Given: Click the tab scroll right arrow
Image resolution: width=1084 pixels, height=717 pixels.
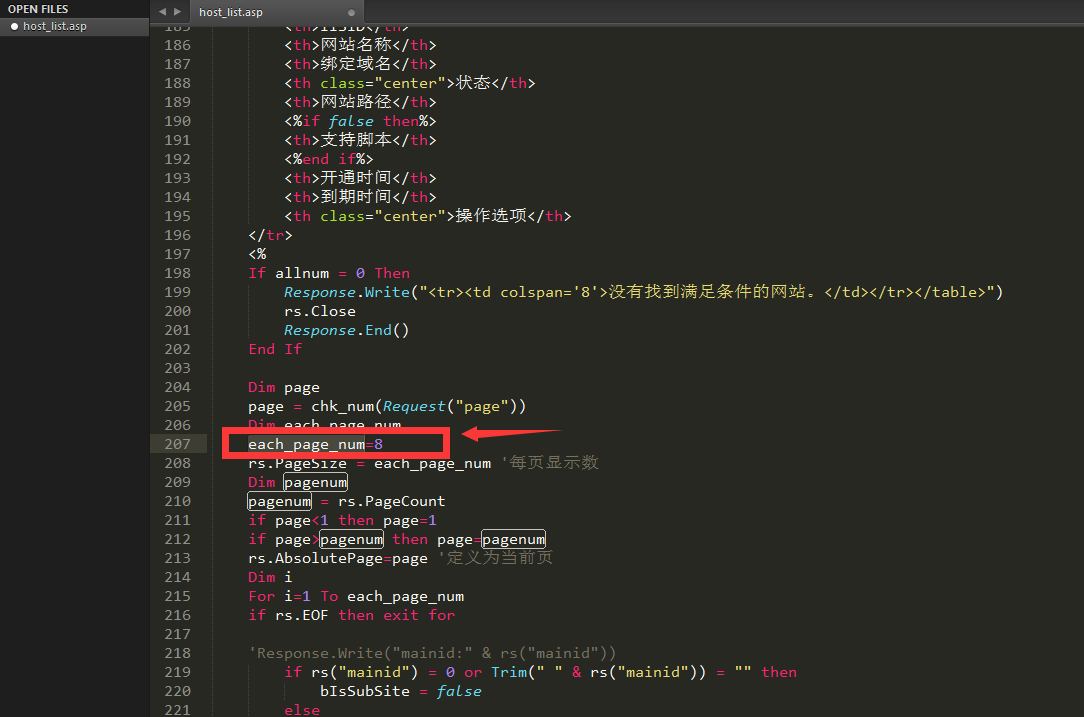Looking at the screenshot, I should [177, 11].
